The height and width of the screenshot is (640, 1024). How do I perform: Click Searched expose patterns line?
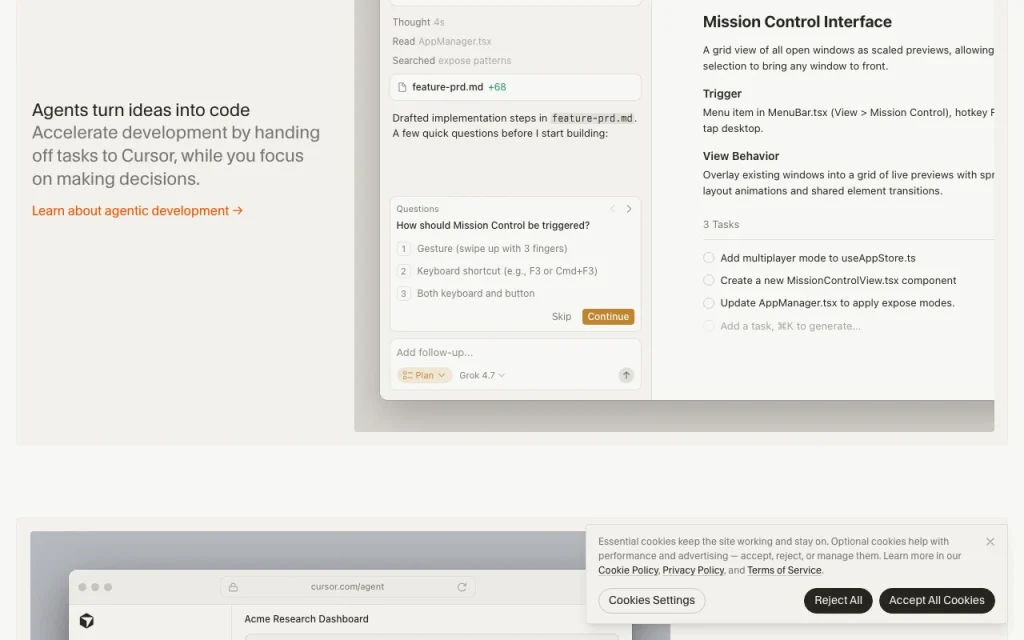[x=451, y=61]
